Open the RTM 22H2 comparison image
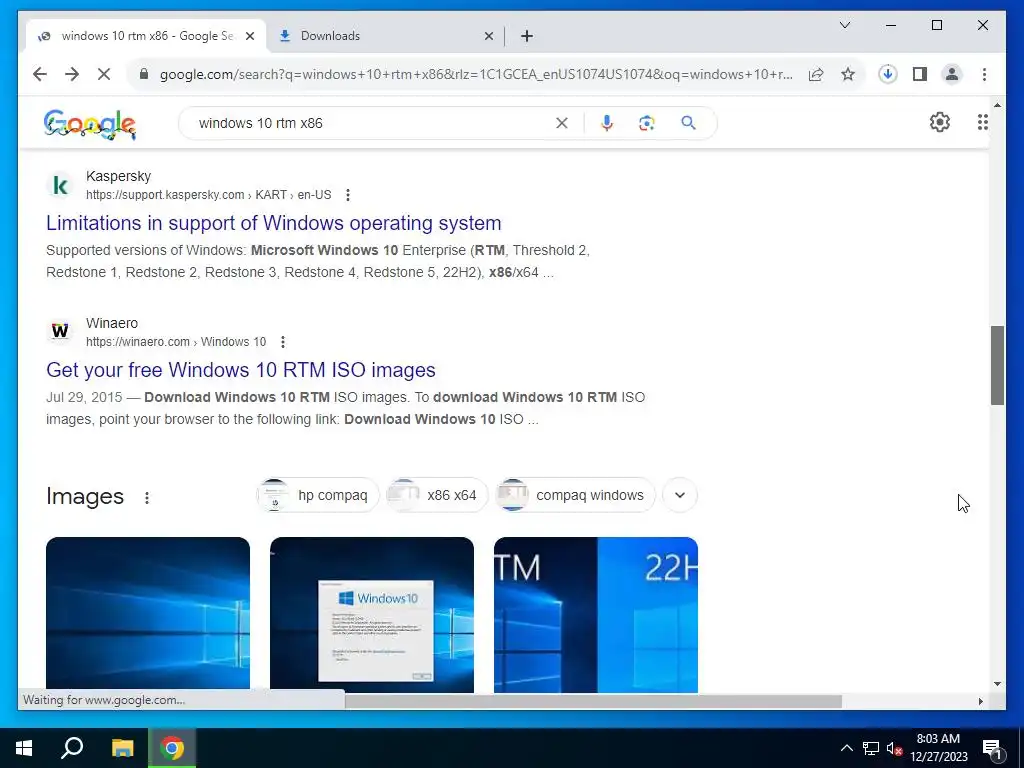 (x=596, y=615)
